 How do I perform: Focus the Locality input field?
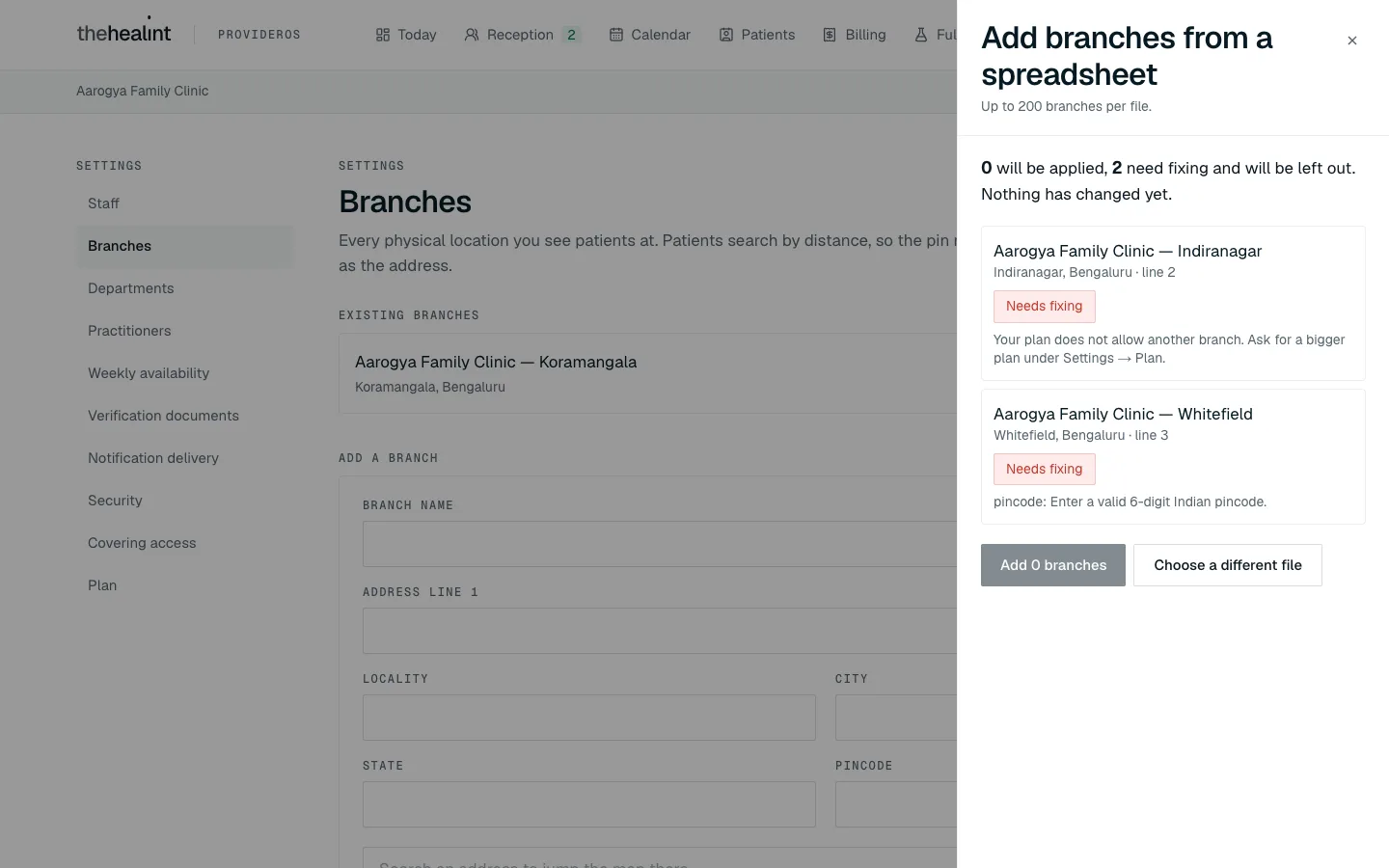click(589, 718)
